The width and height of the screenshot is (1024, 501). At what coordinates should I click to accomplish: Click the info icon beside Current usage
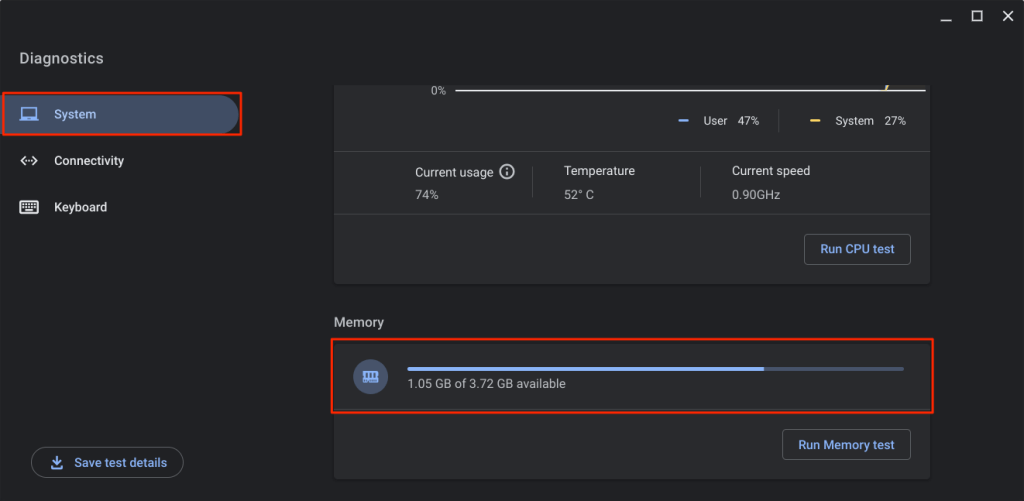click(x=507, y=172)
